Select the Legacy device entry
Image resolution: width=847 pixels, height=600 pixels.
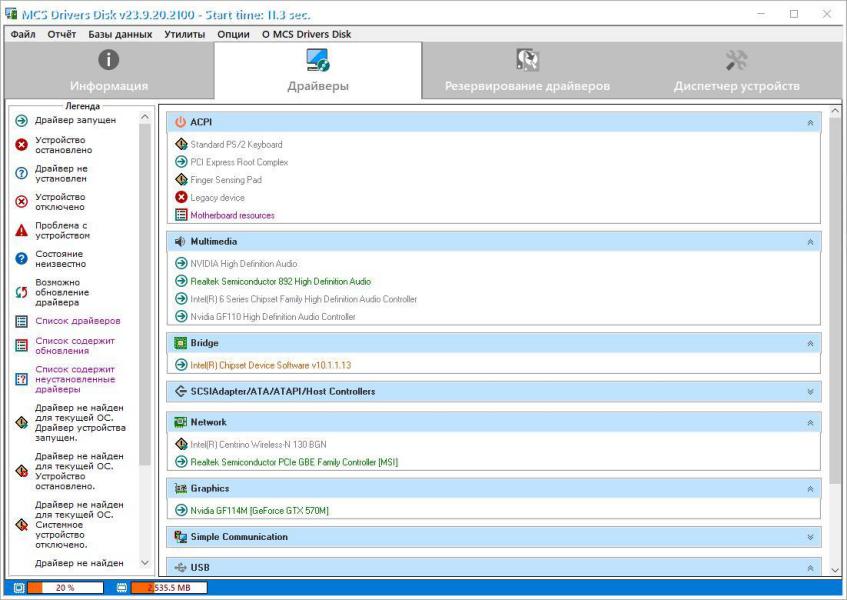click(217, 198)
